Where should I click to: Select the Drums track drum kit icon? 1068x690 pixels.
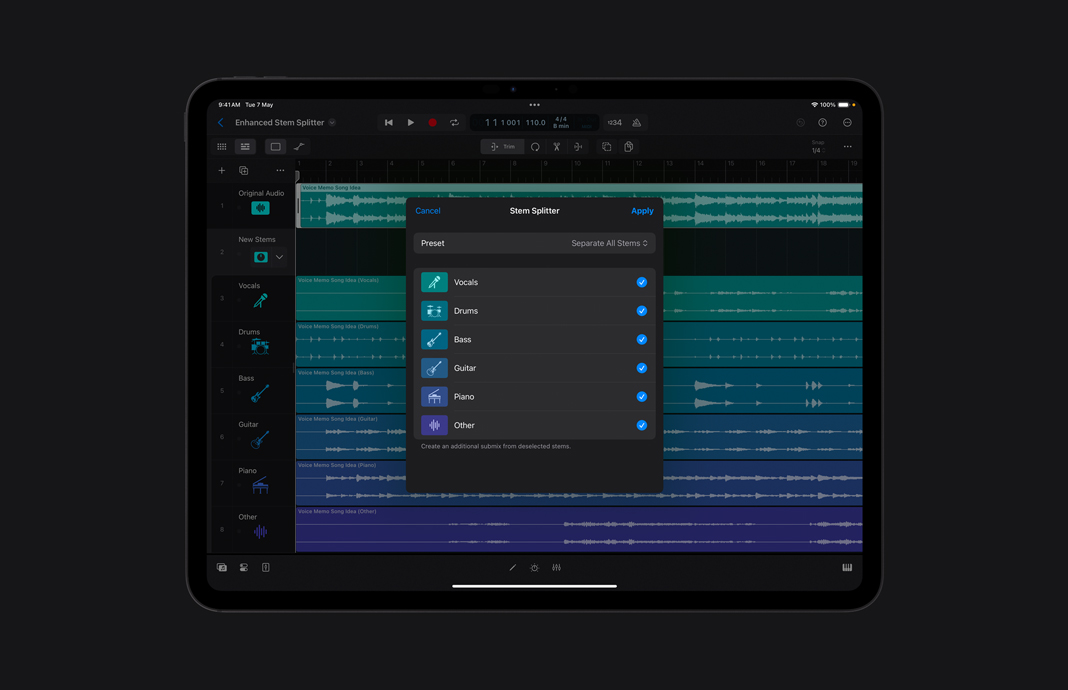click(260, 344)
